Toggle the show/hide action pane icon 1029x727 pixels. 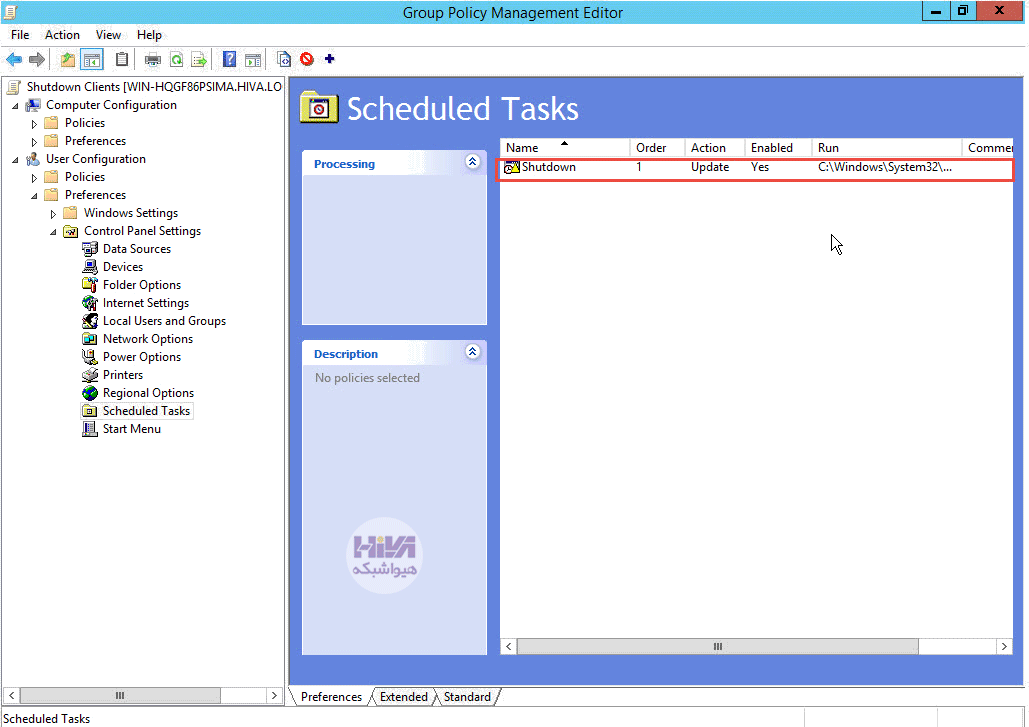pos(253,60)
